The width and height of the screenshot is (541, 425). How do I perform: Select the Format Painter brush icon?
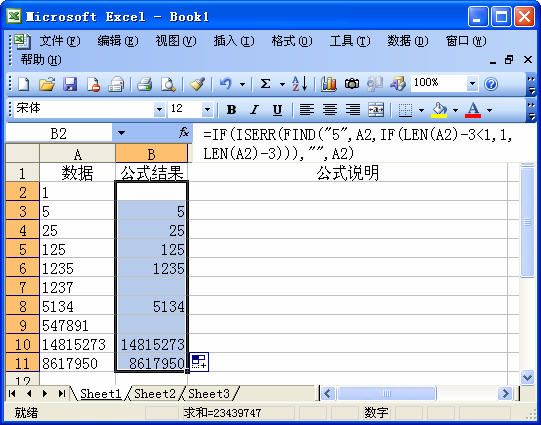(x=197, y=84)
